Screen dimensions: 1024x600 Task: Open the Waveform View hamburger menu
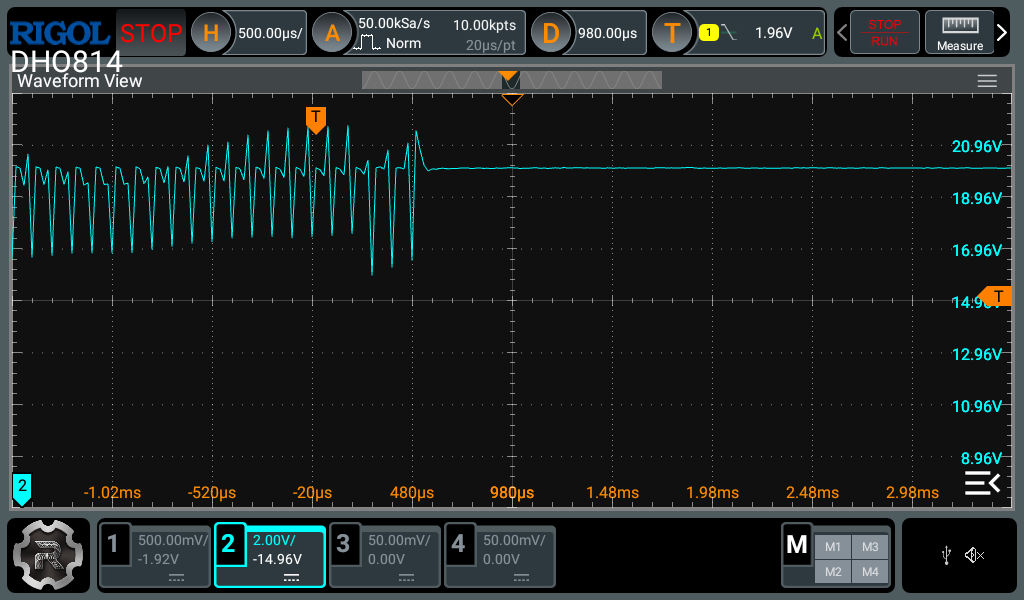pos(987,81)
